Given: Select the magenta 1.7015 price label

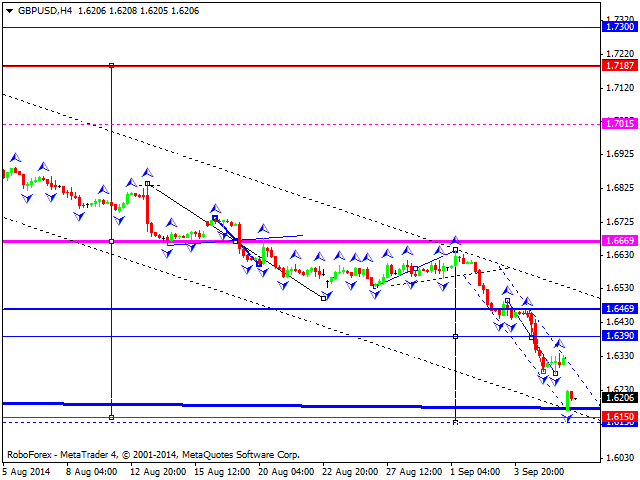Looking at the screenshot, I should [x=619, y=124].
